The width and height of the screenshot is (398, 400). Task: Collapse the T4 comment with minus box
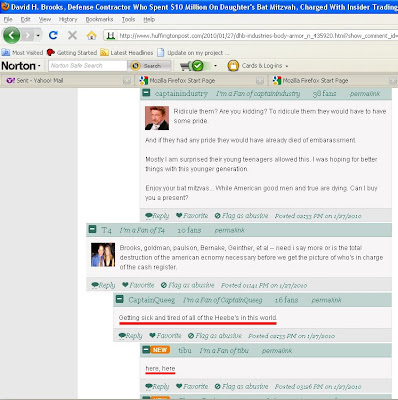92,229
